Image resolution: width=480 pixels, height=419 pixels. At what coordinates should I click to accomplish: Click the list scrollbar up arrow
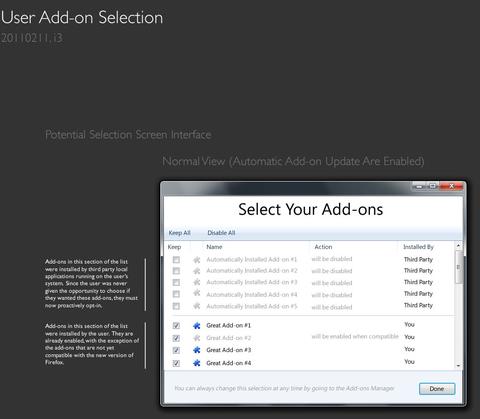click(458, 246)
